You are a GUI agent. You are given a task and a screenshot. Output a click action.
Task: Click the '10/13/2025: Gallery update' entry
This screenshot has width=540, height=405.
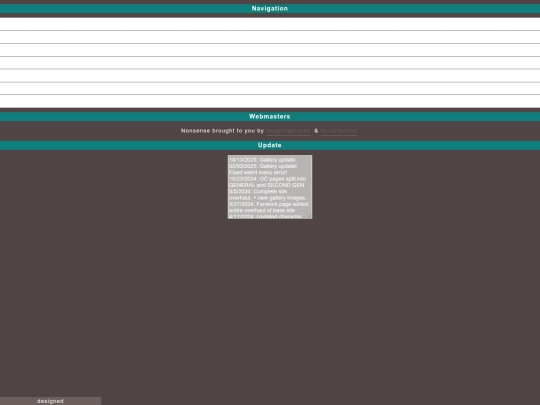[x=262, y=160]
